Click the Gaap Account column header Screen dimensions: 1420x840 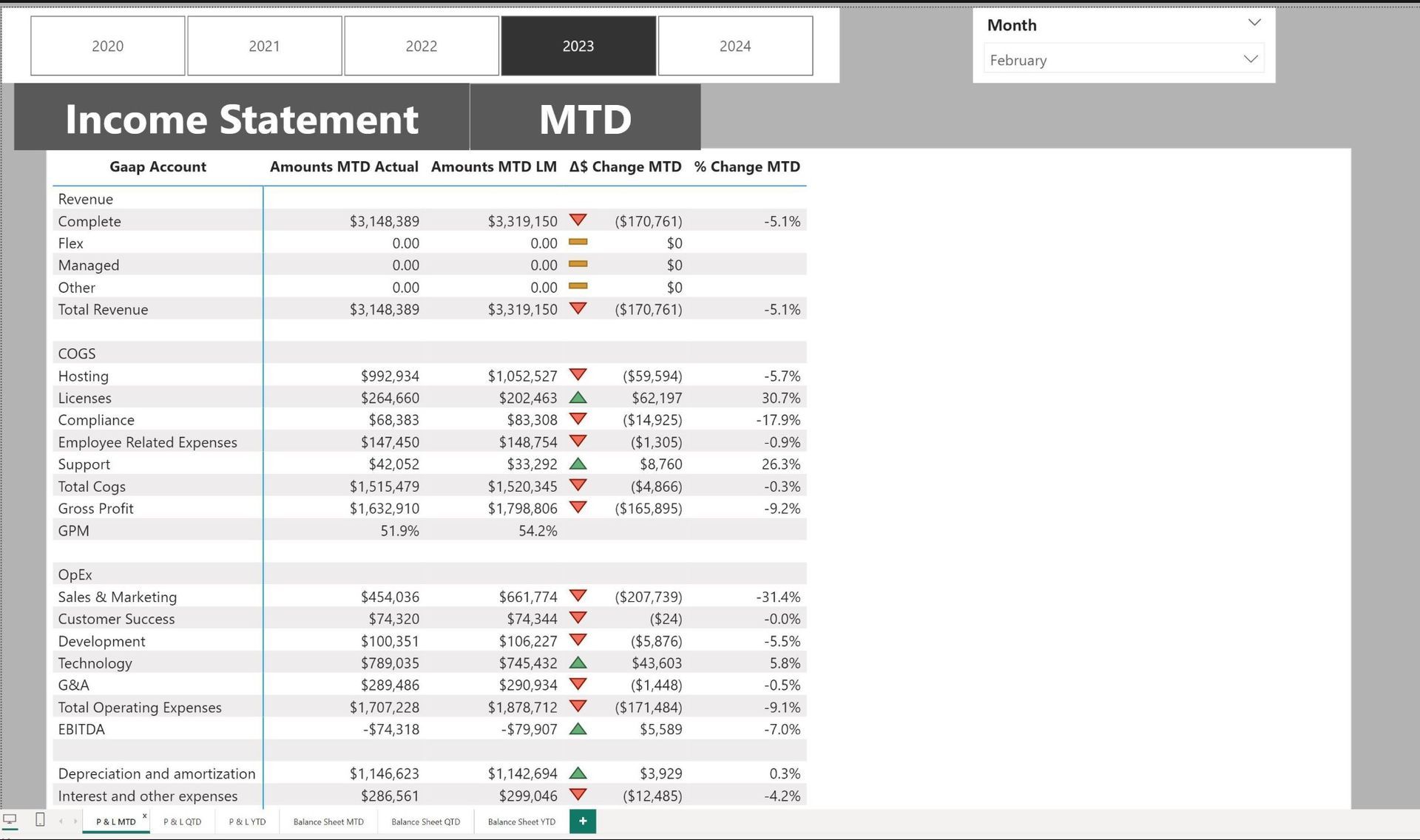158,167
